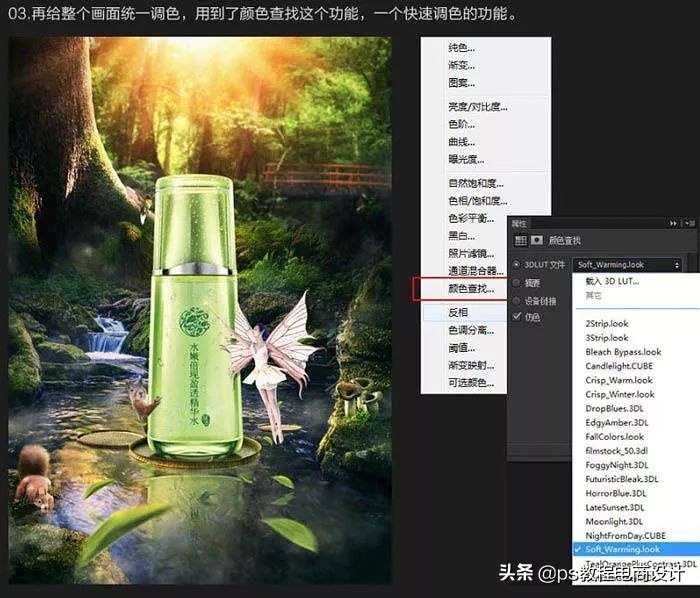Image resolution: width=700 pixels, height=598 pixels.
Task: Open the Properties panel flyout menu
Action: click(690, 223)
